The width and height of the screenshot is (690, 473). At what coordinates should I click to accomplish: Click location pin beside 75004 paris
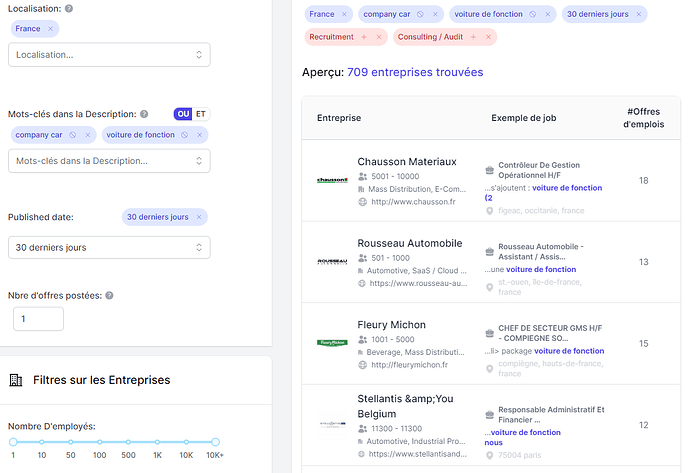pos(489,456)
